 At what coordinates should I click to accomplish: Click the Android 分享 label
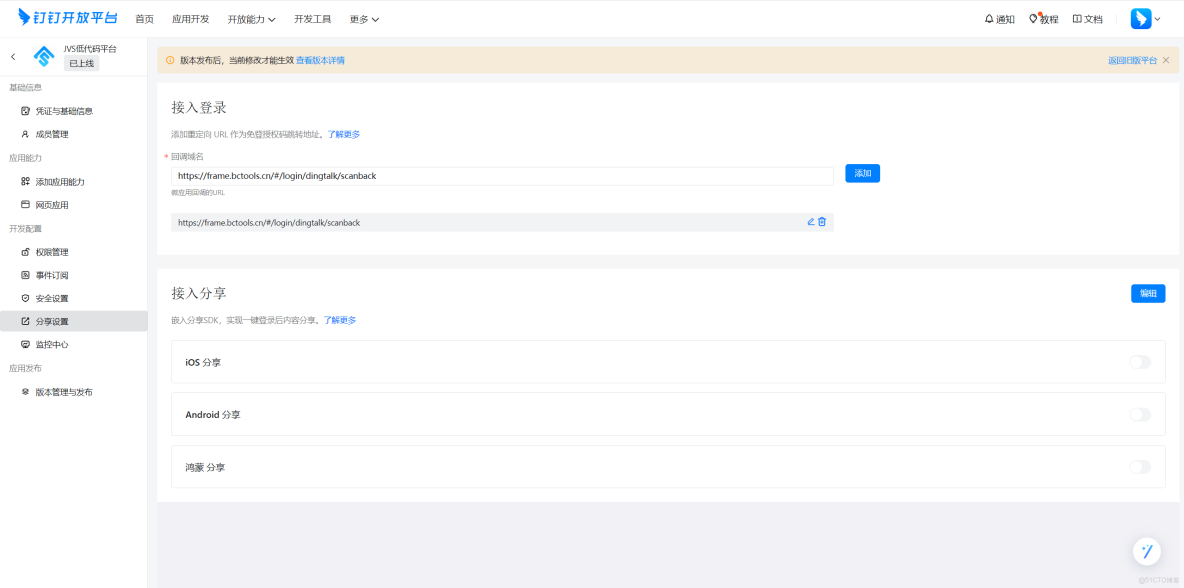click(x=213, y=414)
